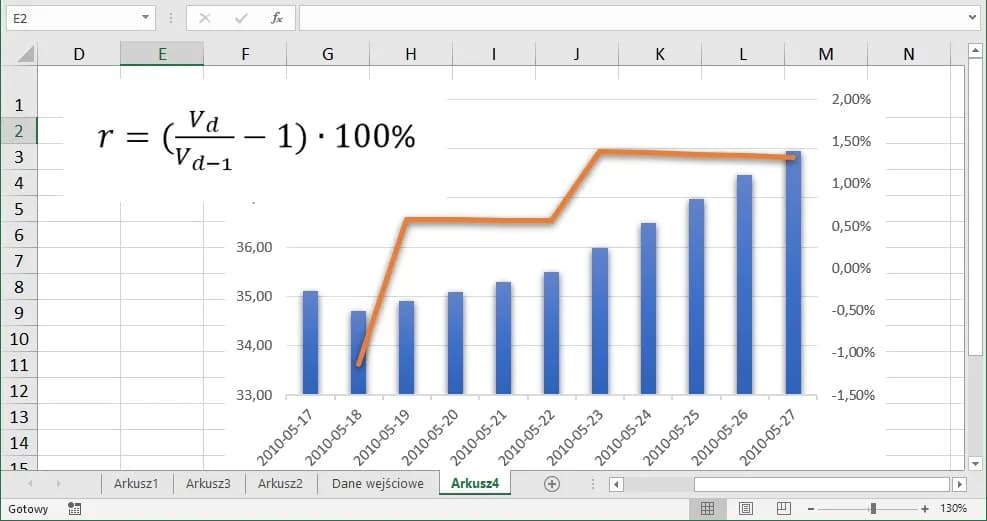Switch to Normal view
The width and height of the screenshot is (987, 521).
coord(707,509)
